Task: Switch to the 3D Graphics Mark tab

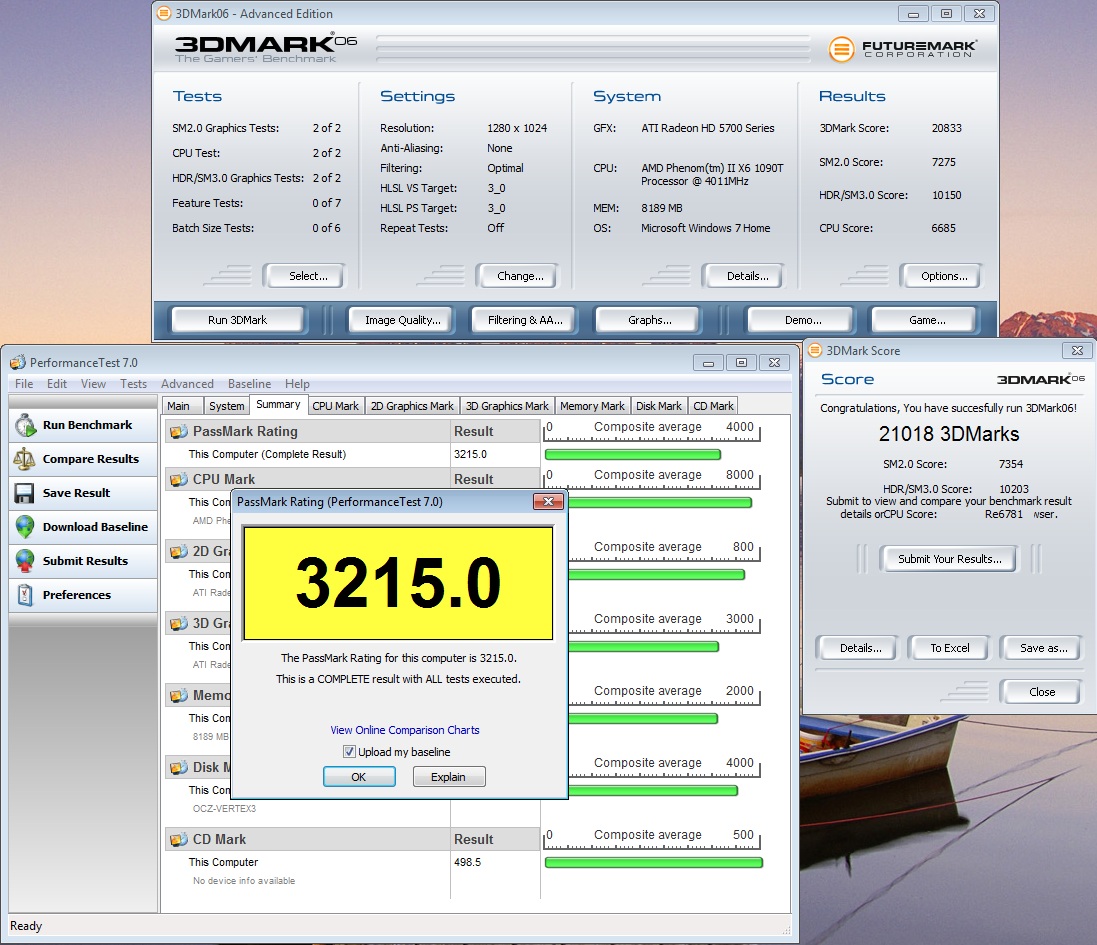Action: tap(507, 406)
